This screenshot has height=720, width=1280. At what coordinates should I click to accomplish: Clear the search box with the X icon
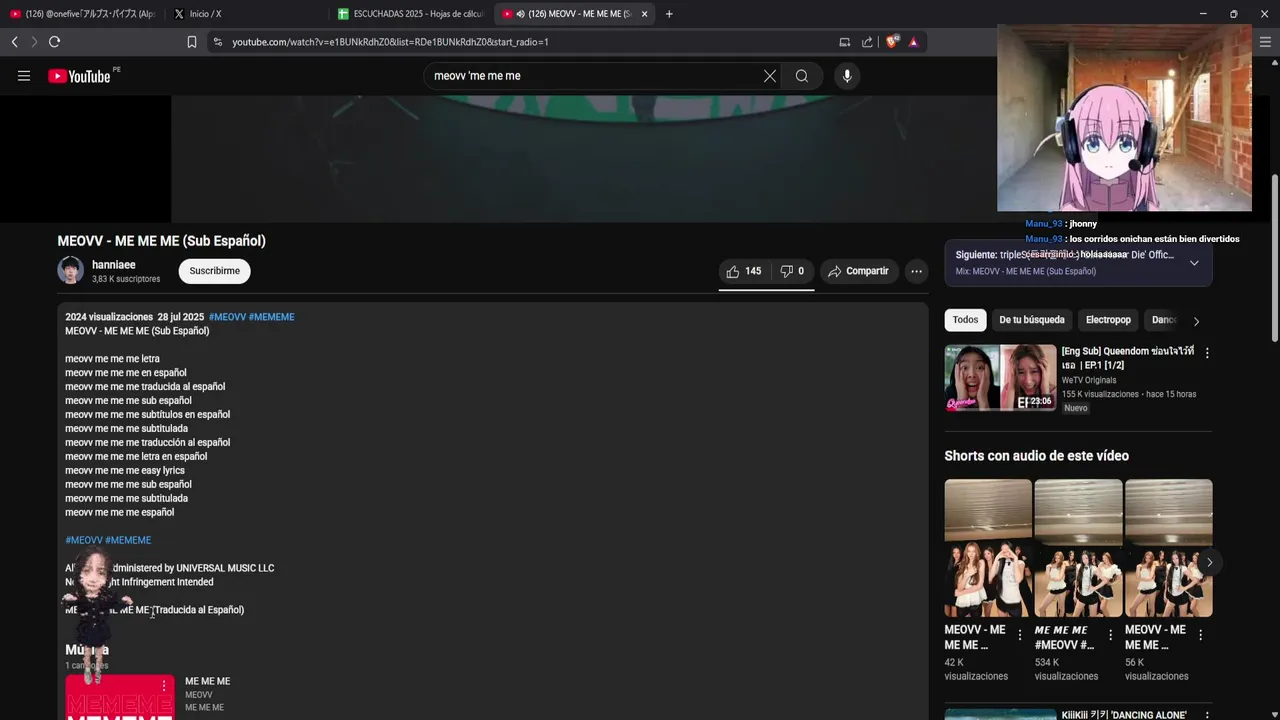(770, 76)
